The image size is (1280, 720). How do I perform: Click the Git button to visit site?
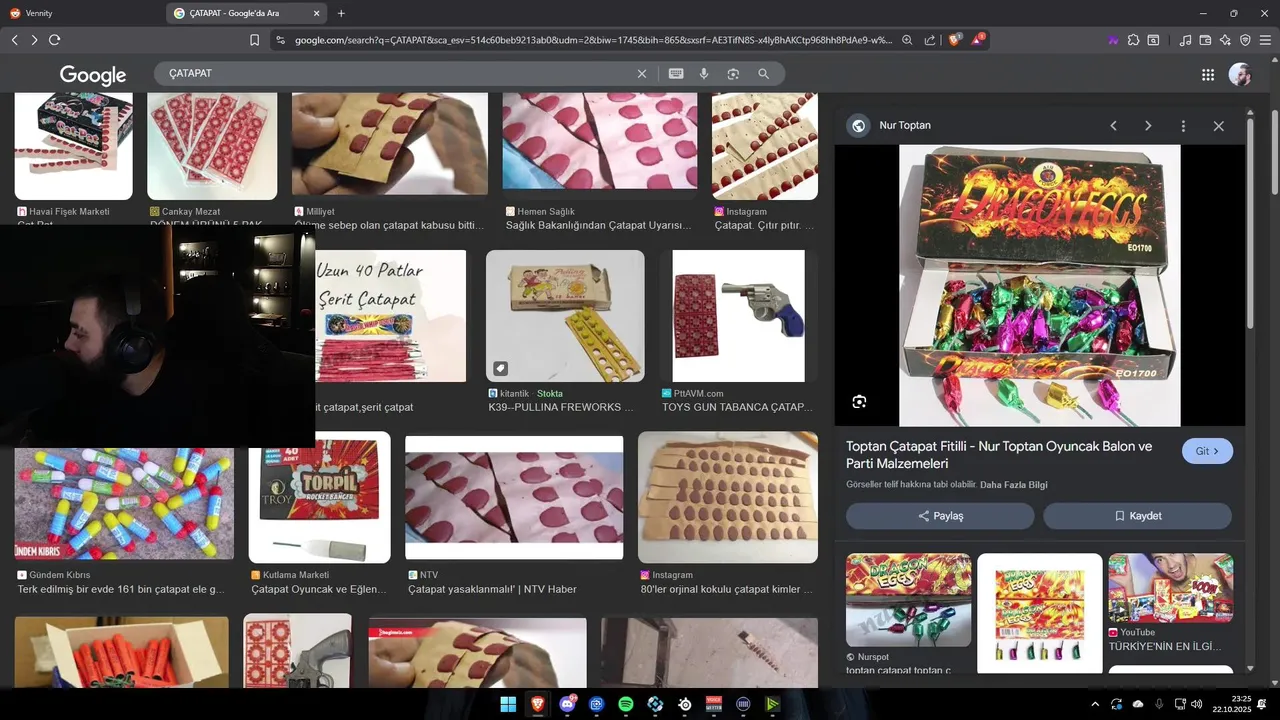pos(1207,451)
